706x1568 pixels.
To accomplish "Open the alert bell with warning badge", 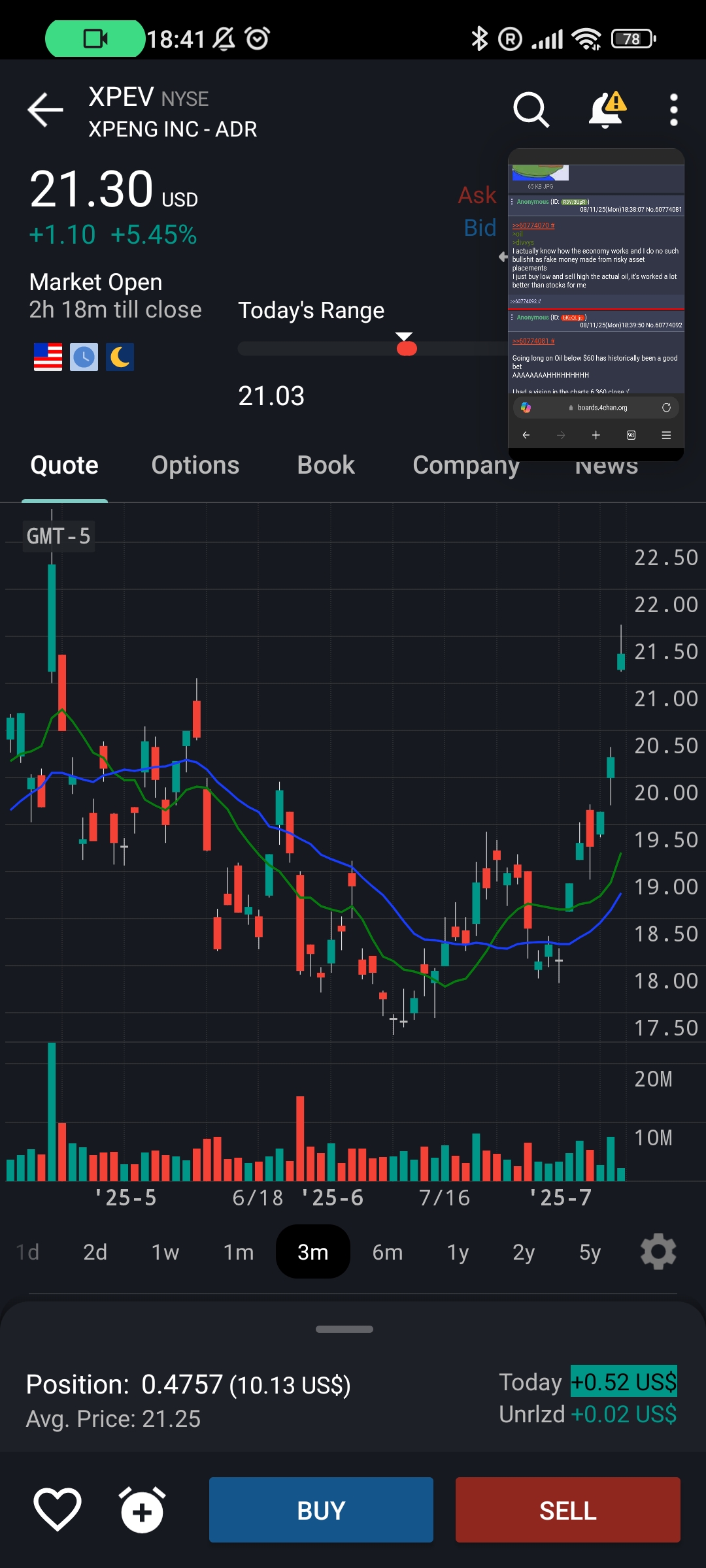I will tap(607, 110).
